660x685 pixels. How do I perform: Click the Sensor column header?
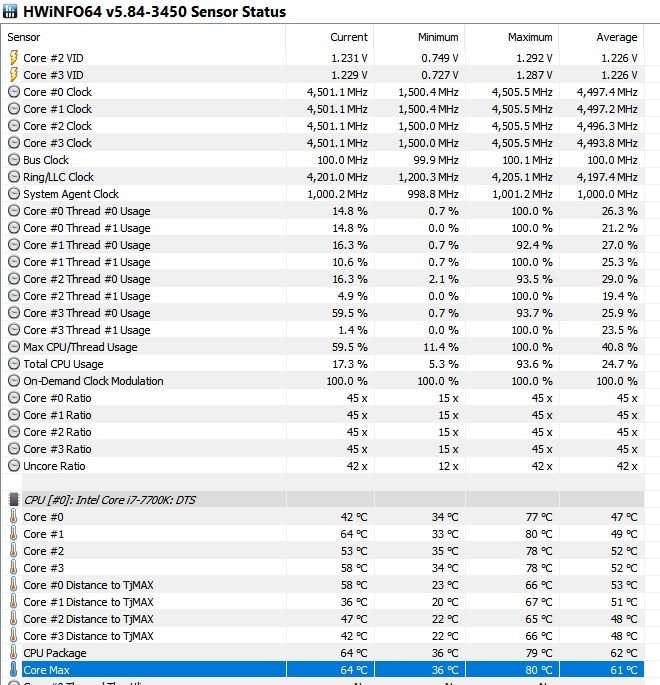(x=24, y=37)
